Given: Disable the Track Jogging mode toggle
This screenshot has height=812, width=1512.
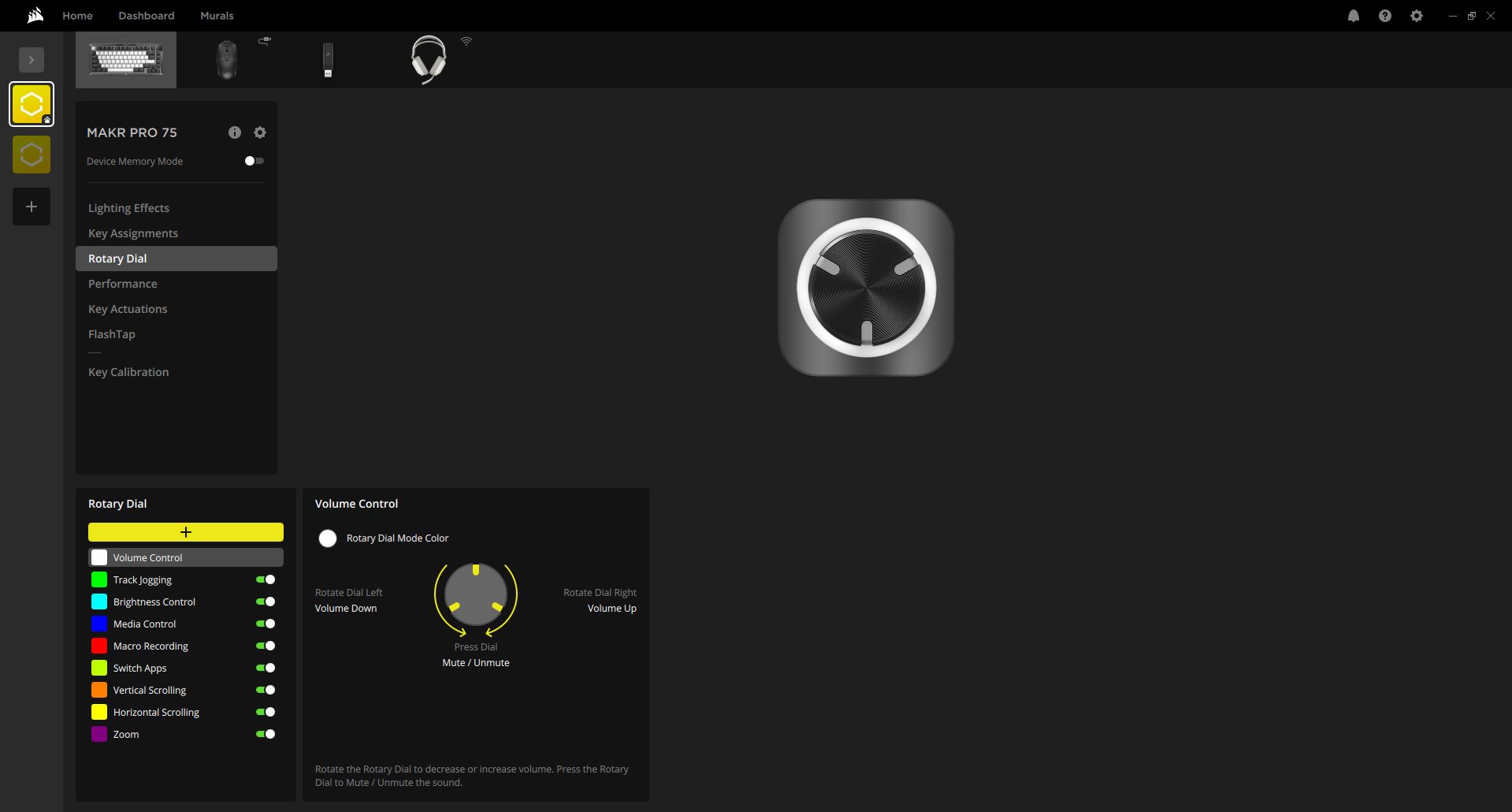Looking at the screenshot, I should [x=266, y=579].
